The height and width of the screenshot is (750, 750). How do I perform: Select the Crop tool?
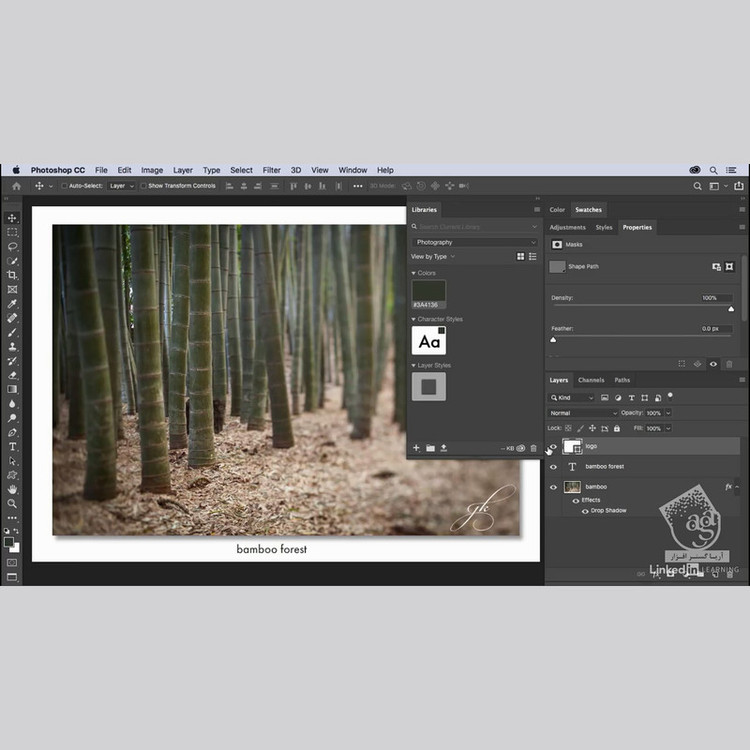(12, 275)
